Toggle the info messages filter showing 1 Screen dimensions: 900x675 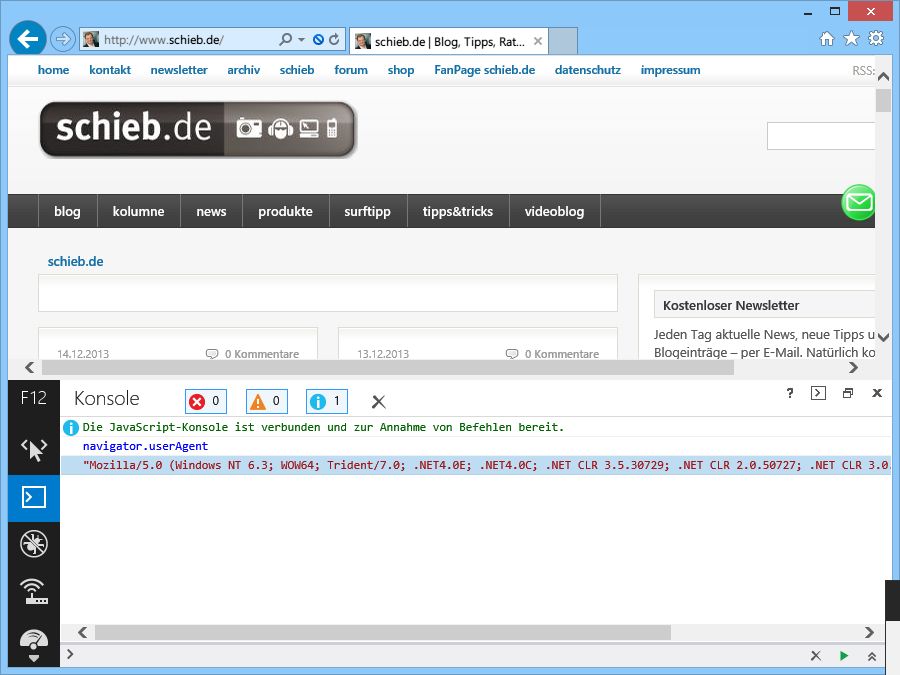pyautogui.click(x=327, y=401)
